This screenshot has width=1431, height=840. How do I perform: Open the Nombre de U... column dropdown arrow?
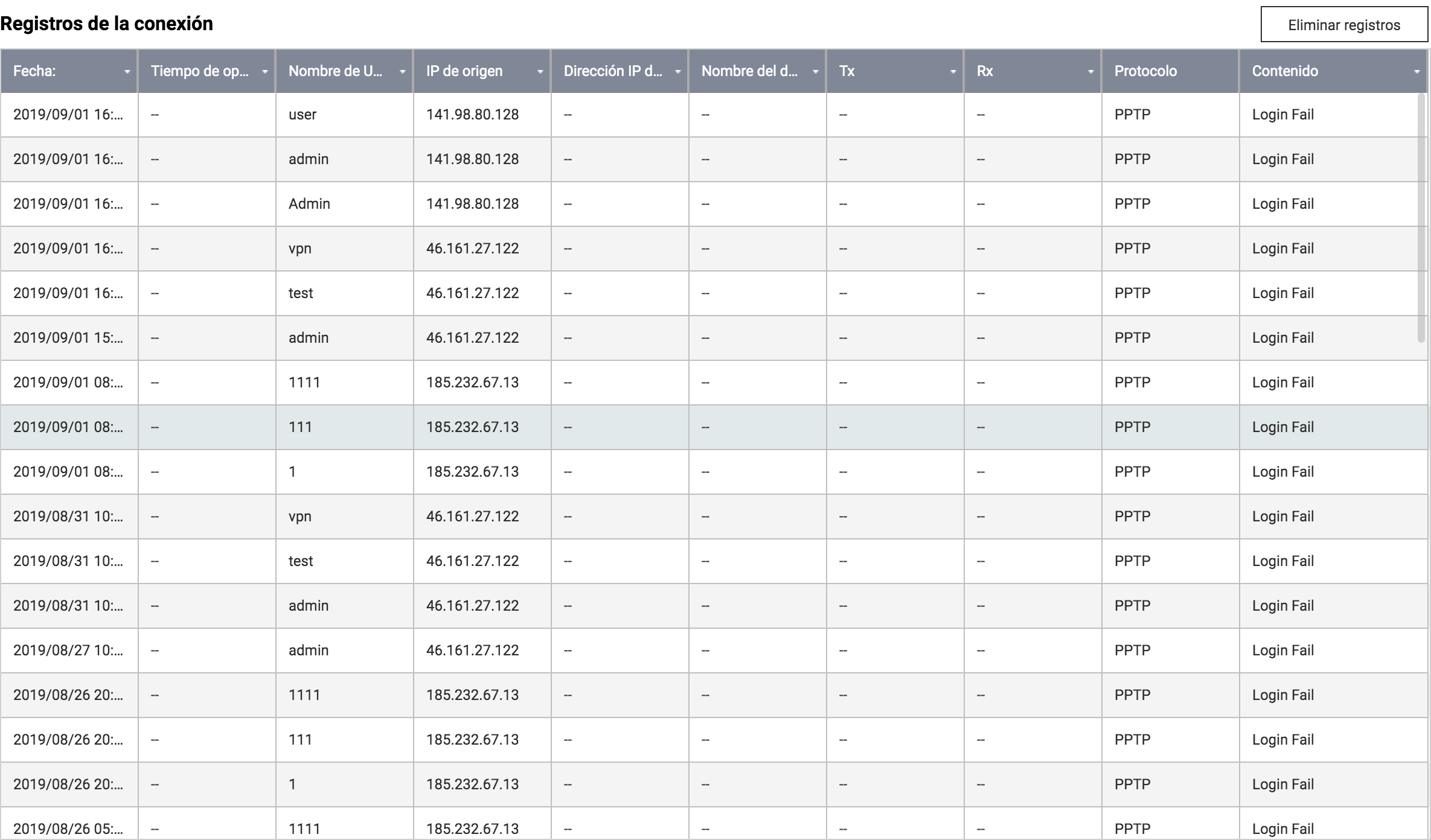(402, 72)
